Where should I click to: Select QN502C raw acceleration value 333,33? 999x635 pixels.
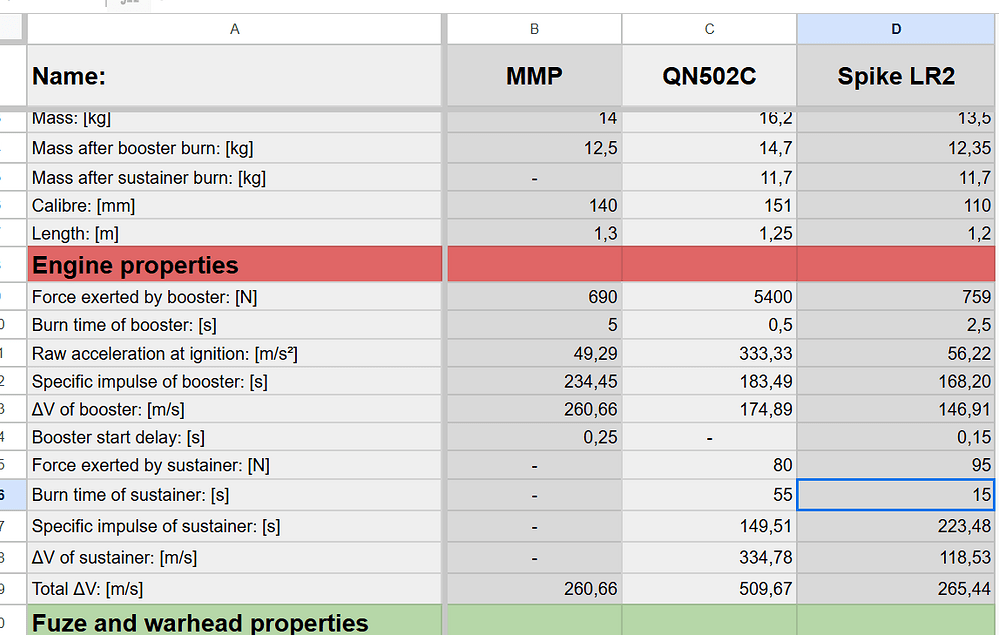[x=709, y=353]
